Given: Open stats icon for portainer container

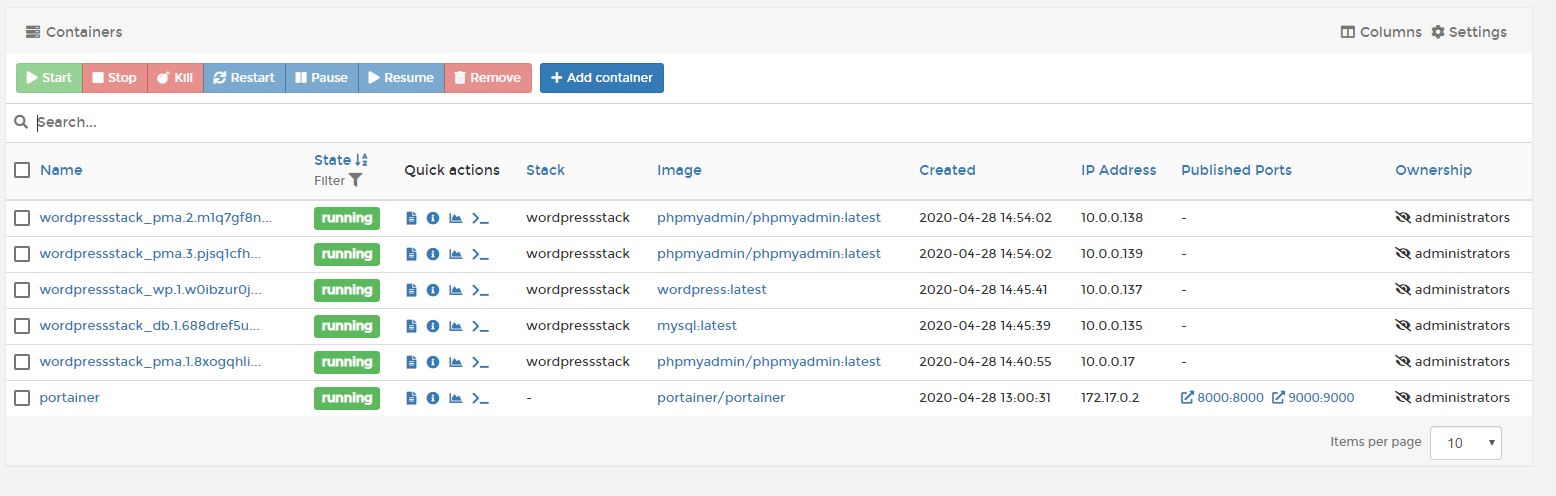Looking at the screenshot, I should point(456,398).
